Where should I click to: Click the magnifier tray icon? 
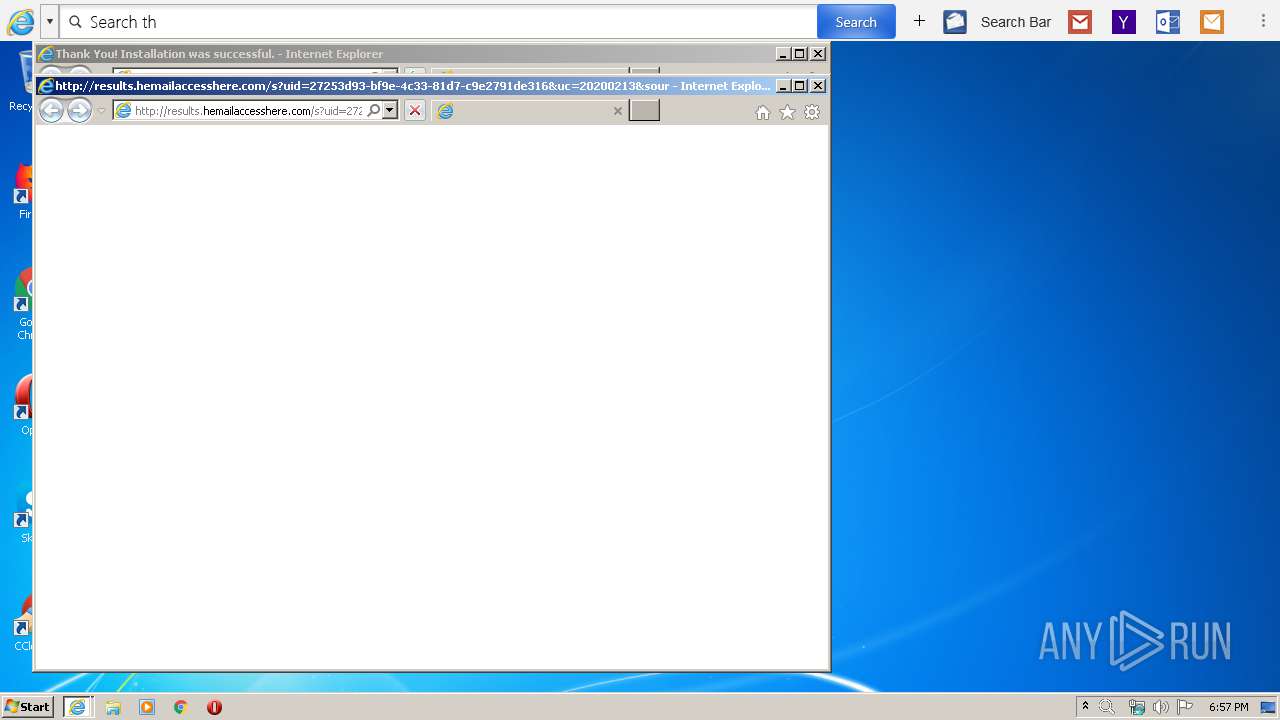[x=1107, y=707]
